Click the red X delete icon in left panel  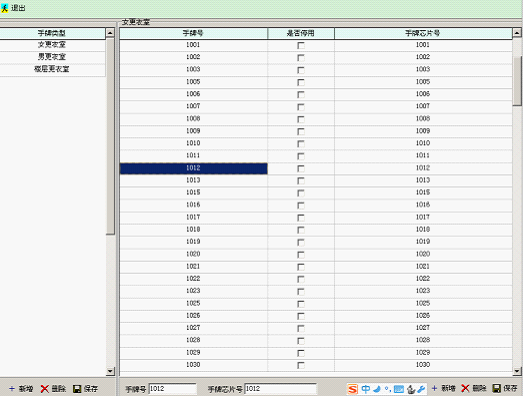pyautogui.click(x=44, y=389)
